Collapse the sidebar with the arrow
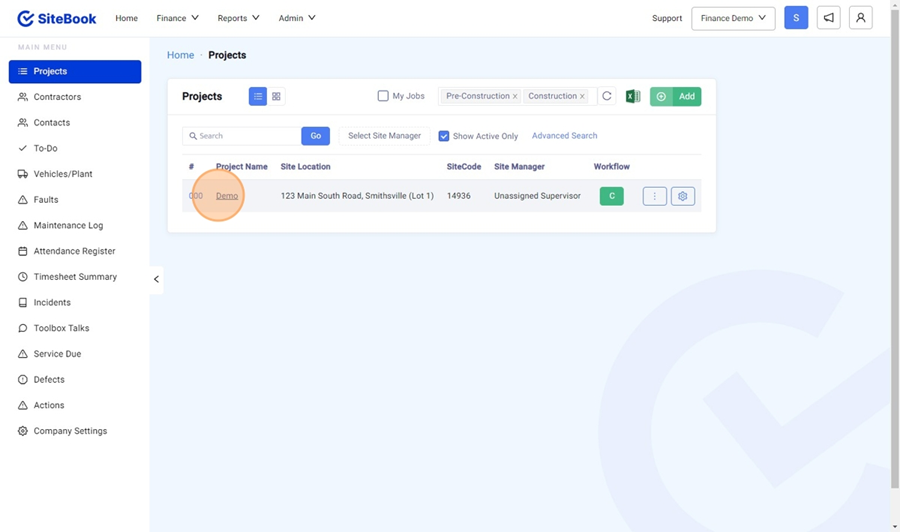 pos(156,279)
